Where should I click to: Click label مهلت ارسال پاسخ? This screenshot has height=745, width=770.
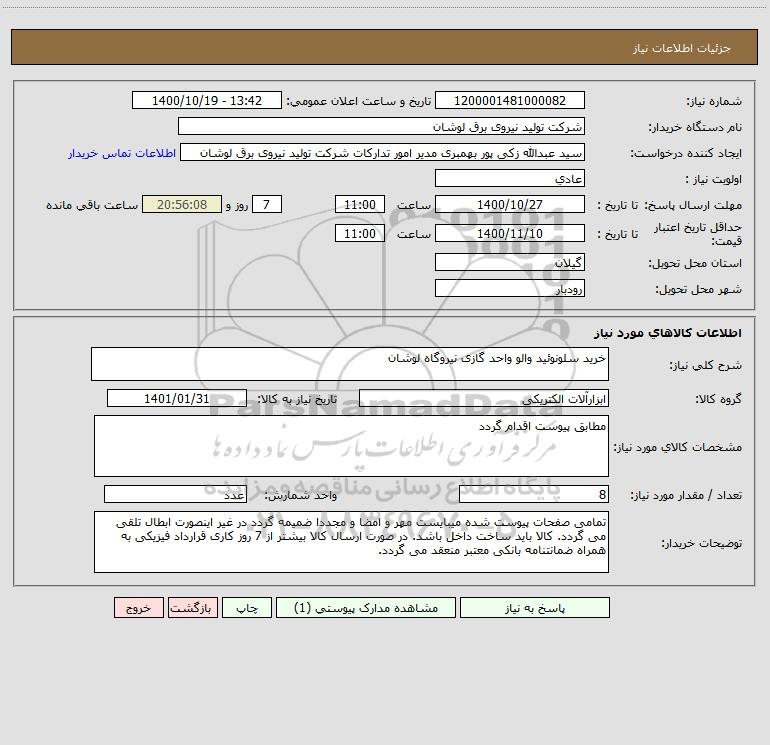(693, 205)
